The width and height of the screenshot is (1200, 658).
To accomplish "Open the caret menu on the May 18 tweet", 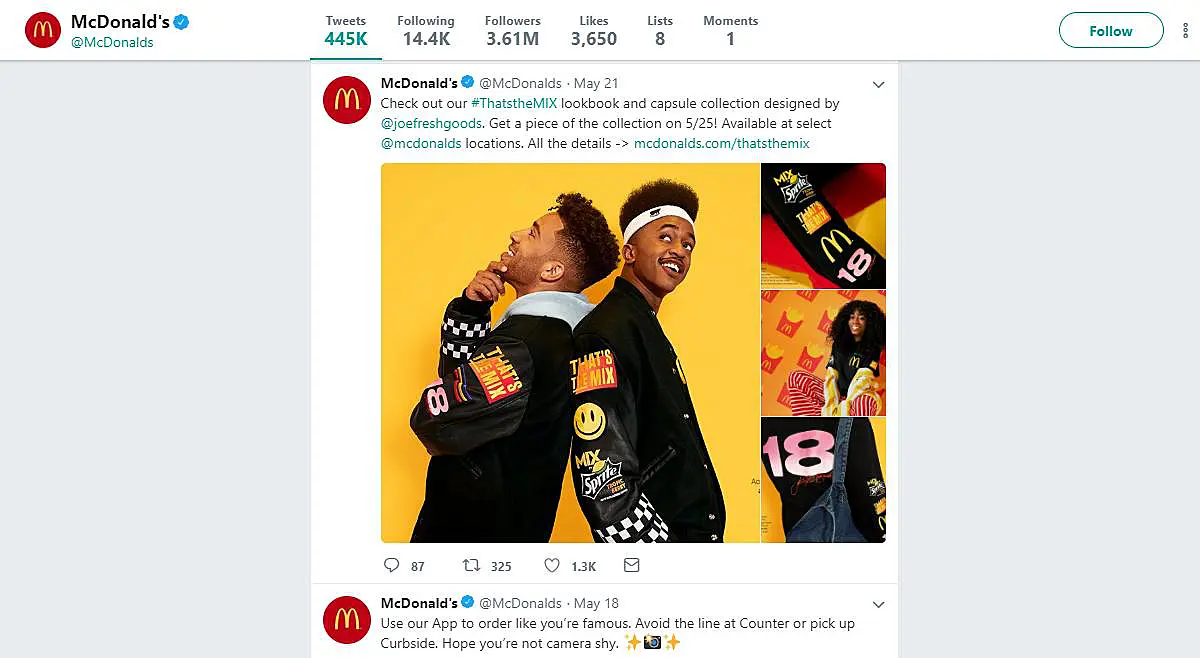I will (x=878, y=604).
